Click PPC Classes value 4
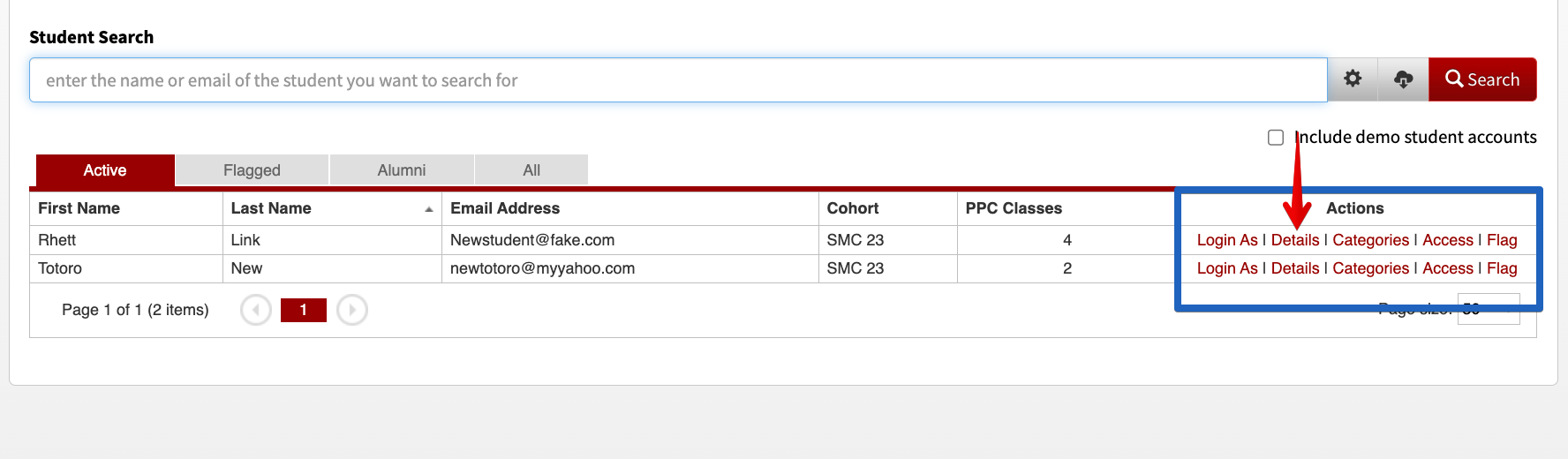Viewport: 1568px width, 459px height. 1067,240
